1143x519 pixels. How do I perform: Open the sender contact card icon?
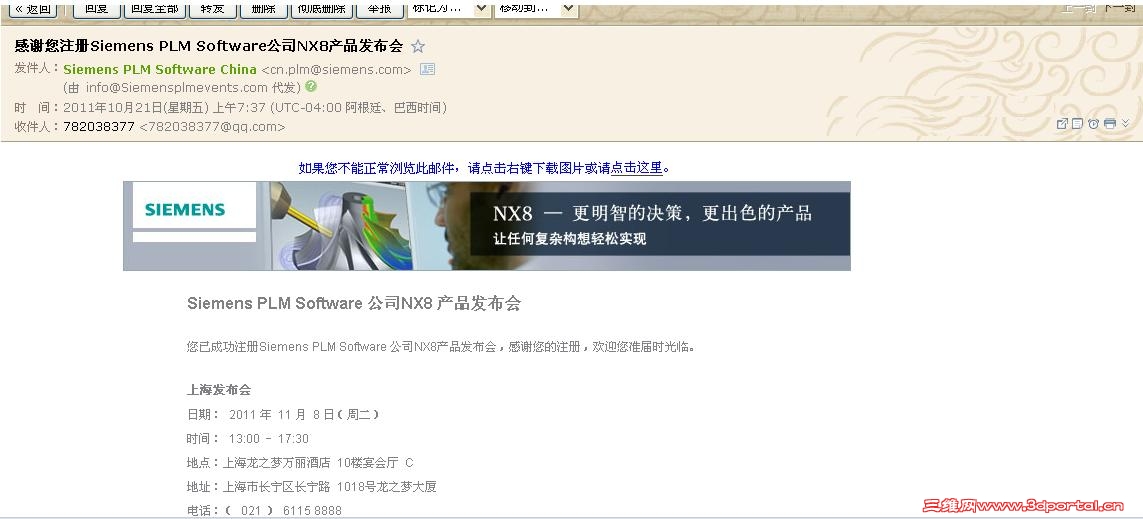[427, 69]
